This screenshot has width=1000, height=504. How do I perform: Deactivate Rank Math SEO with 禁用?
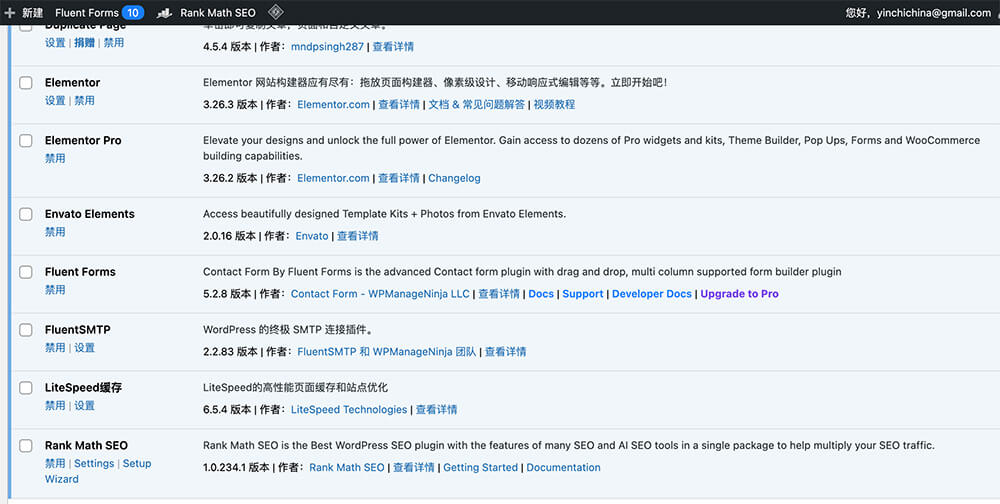click(55, 464)
